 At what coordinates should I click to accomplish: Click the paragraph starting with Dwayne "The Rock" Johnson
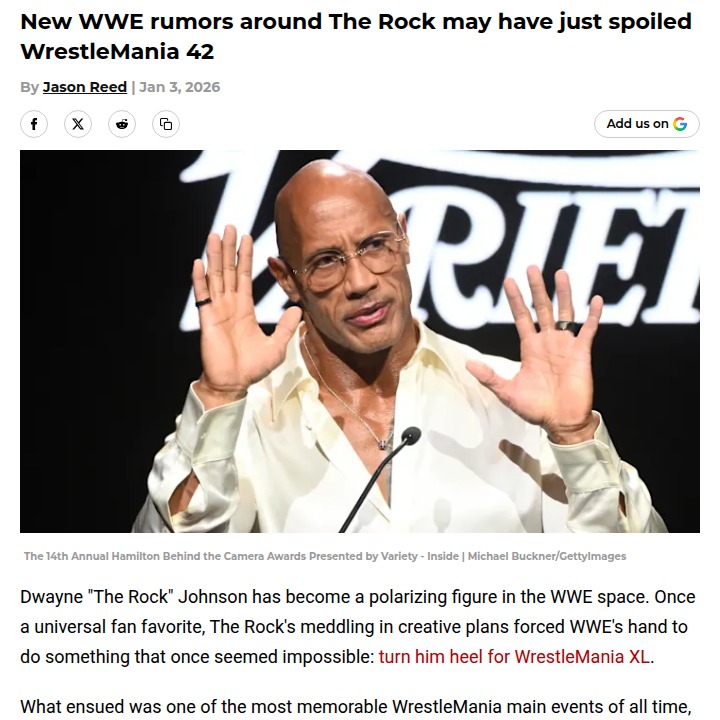[360, 627]
